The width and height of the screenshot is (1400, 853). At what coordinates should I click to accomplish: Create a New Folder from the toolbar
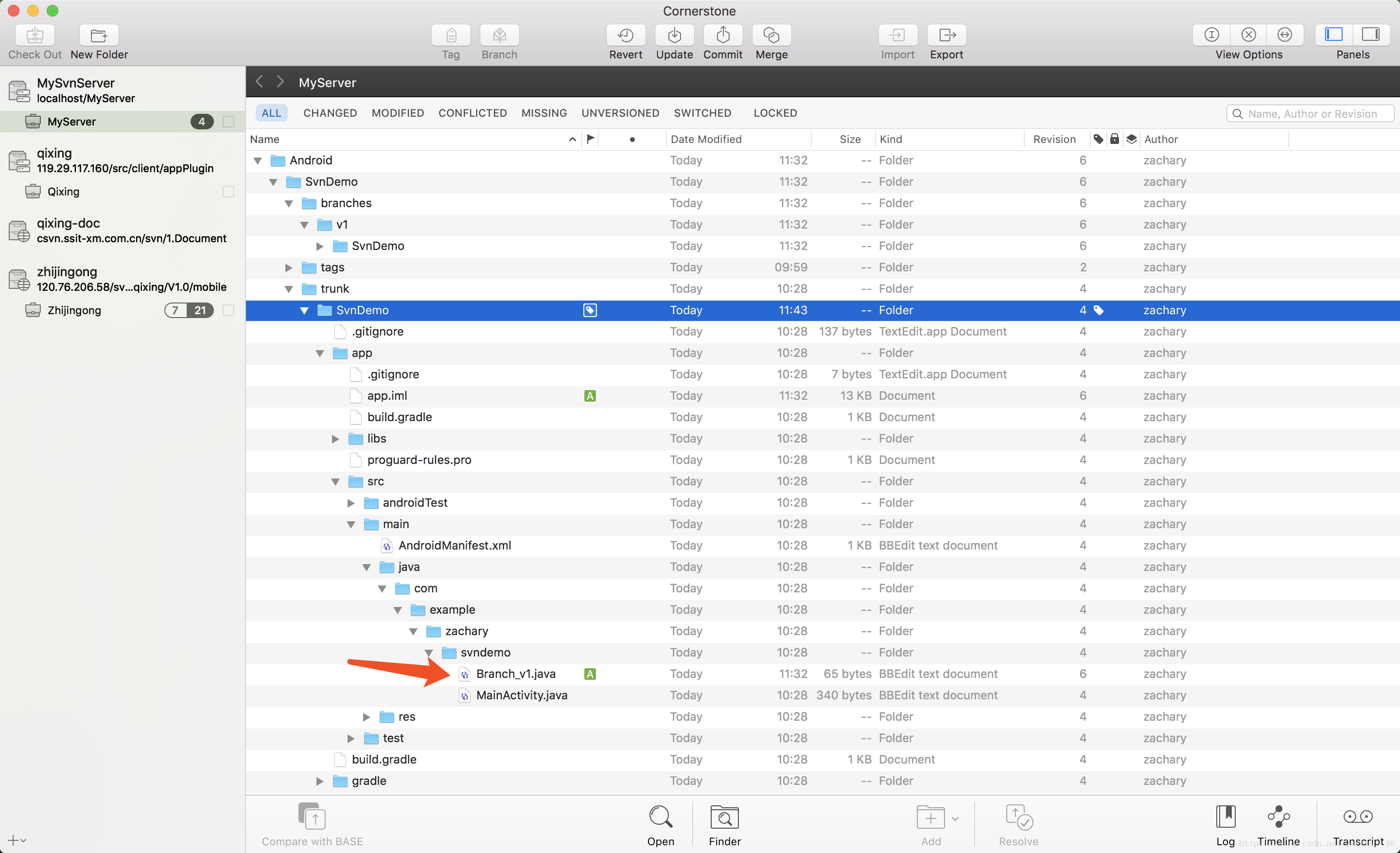pyautogui.click(x=99, y=35)
